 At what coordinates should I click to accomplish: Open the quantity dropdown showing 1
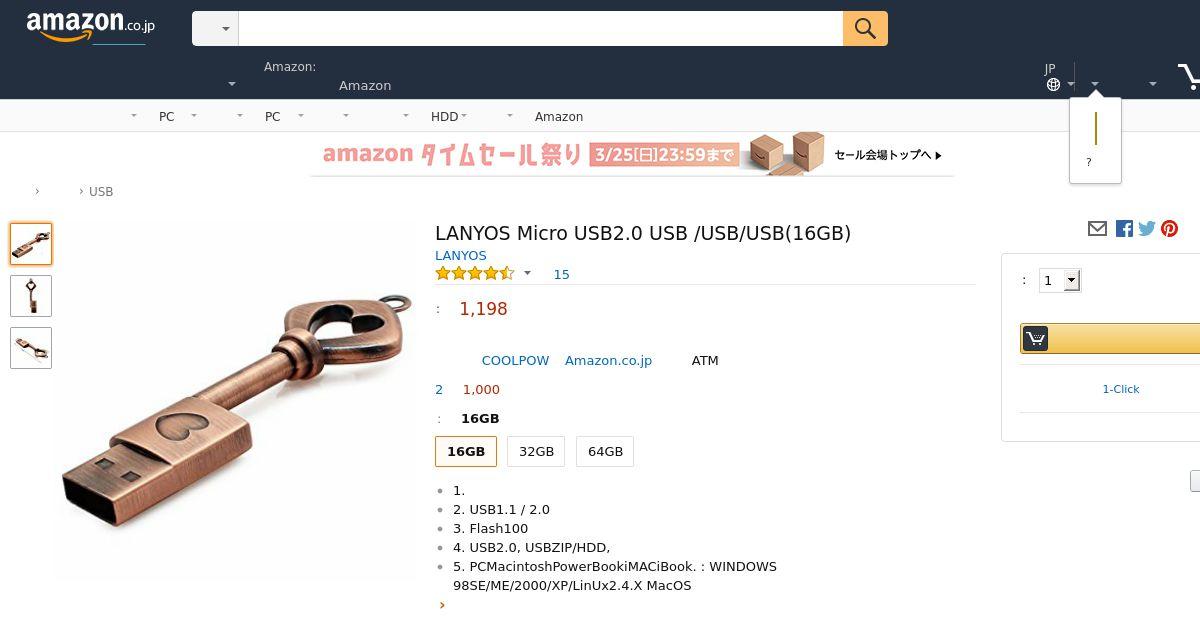point(1060,281)
